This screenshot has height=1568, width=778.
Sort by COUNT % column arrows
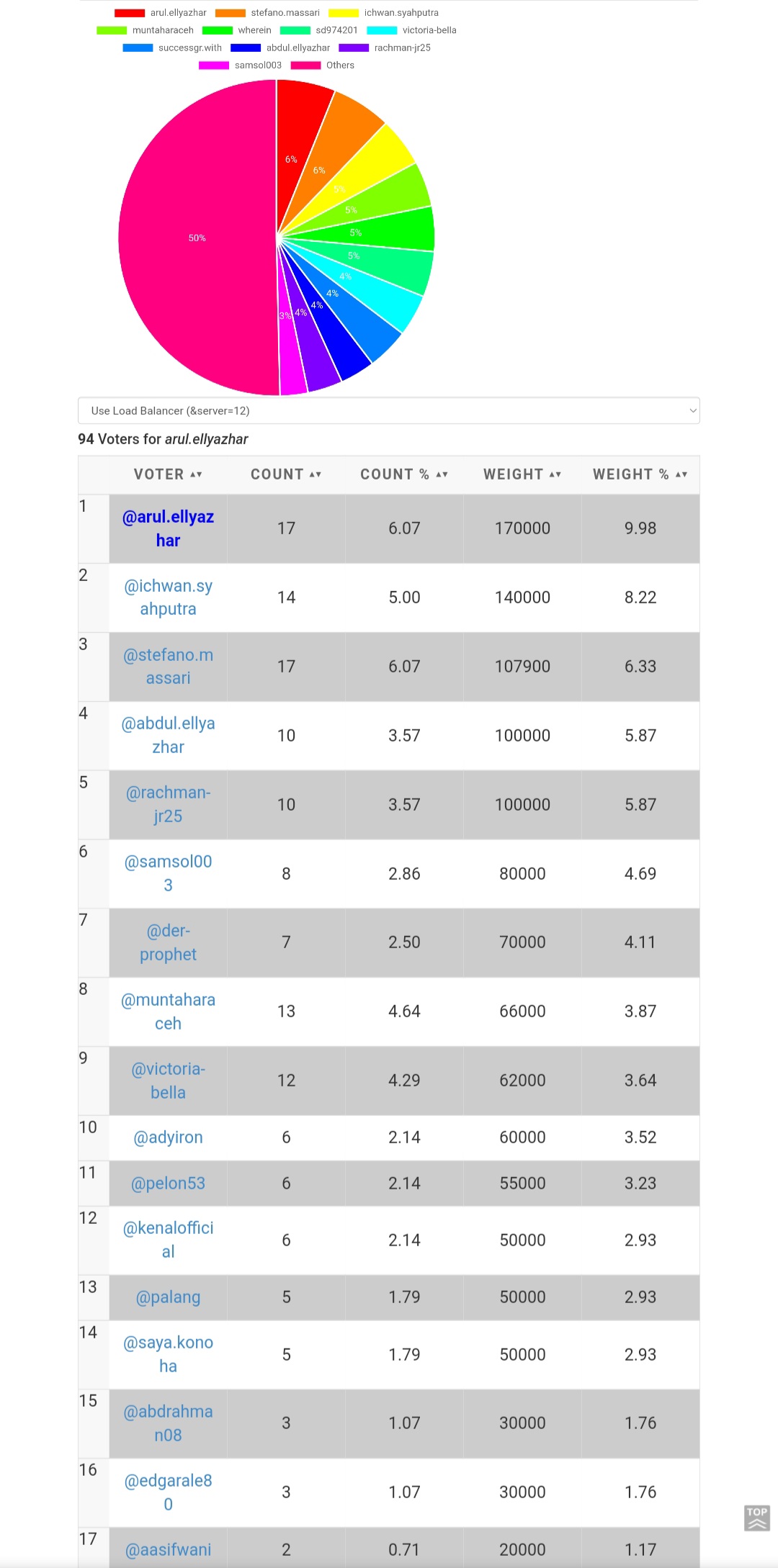pos(442,474)
